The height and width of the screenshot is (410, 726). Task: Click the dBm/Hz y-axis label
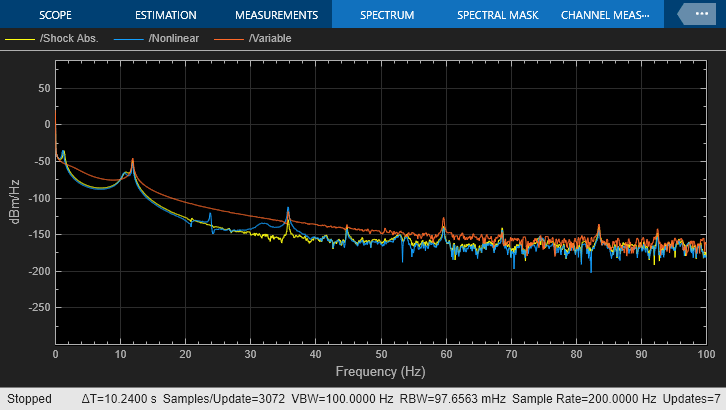coord(14,200)
